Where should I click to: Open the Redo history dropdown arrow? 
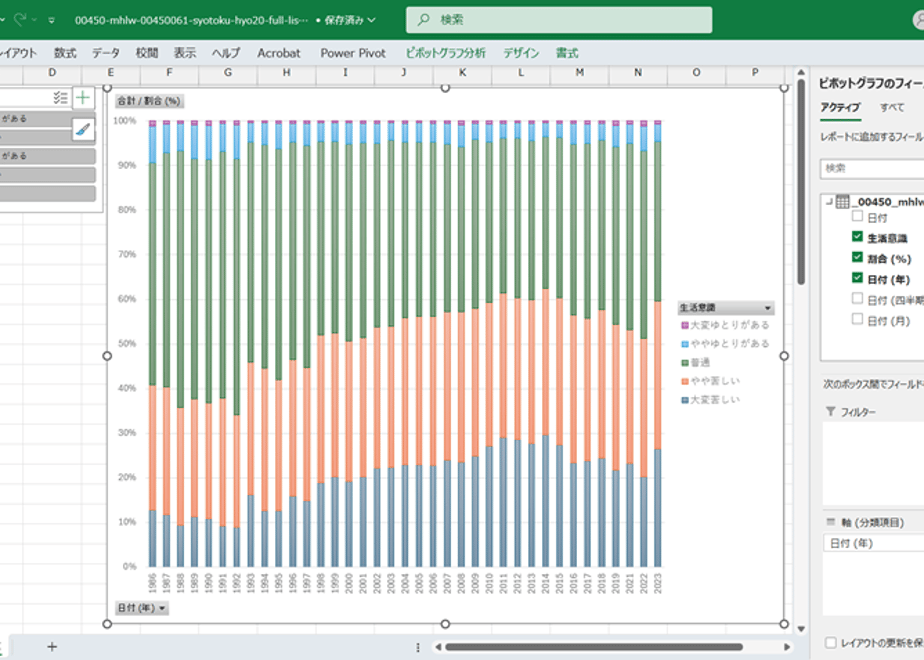tap(34, 20)
